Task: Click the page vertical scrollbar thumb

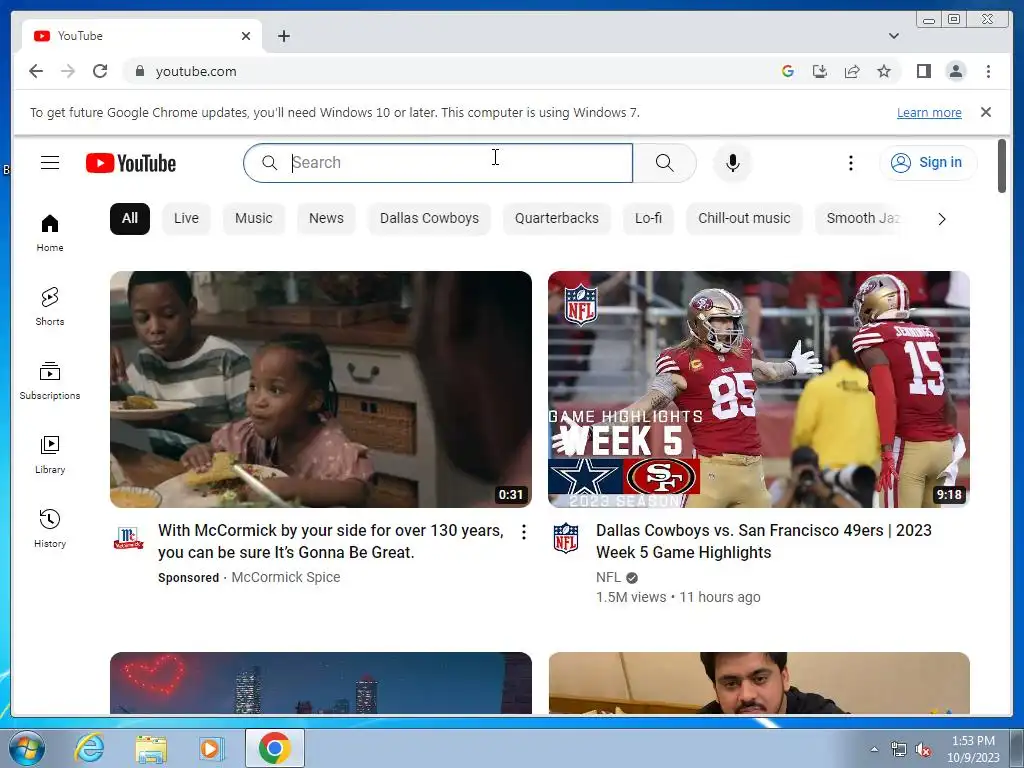Action: click(x=1002, y=166)
